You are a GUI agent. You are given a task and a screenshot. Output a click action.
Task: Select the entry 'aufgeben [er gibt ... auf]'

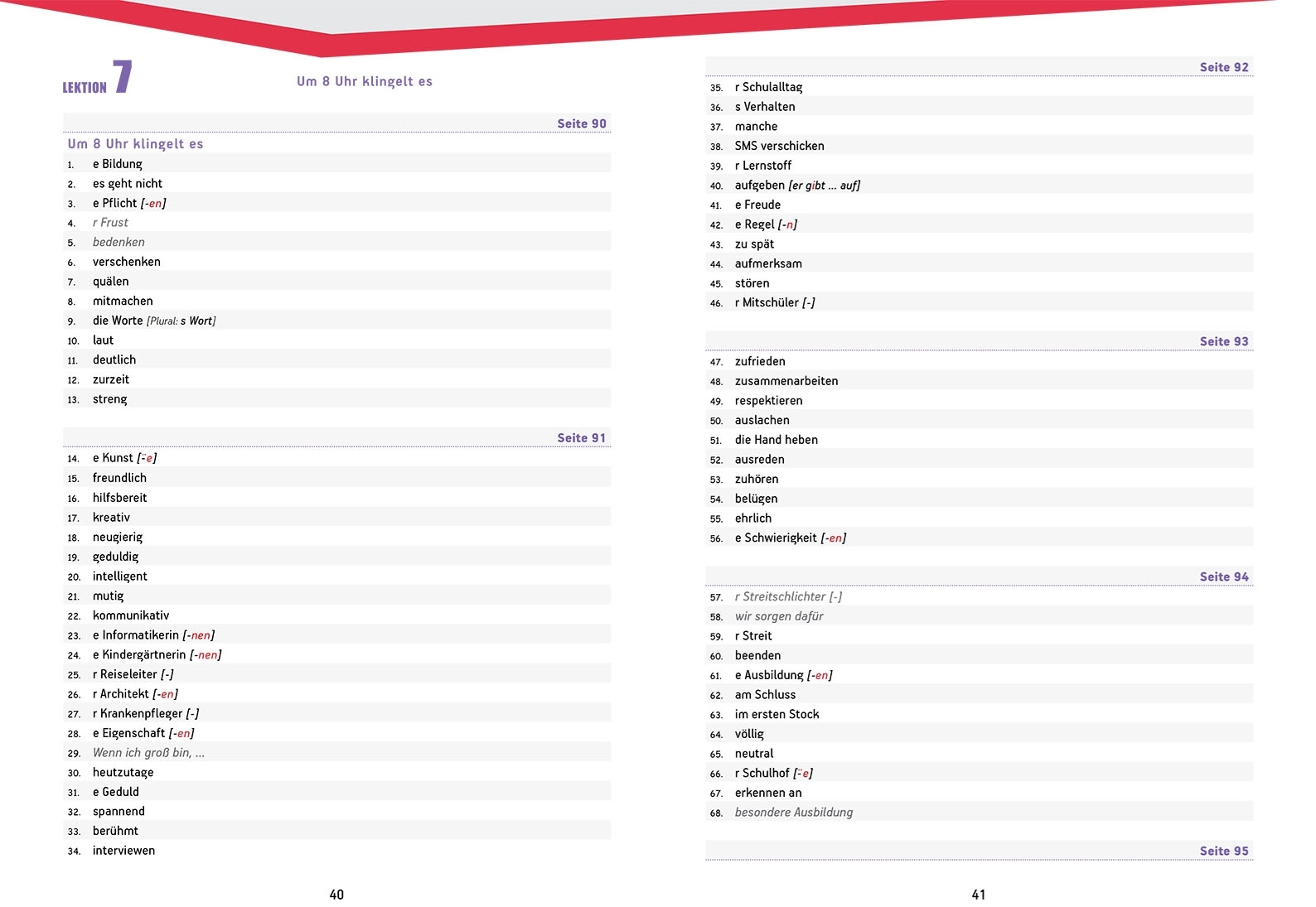pos(797,186)
